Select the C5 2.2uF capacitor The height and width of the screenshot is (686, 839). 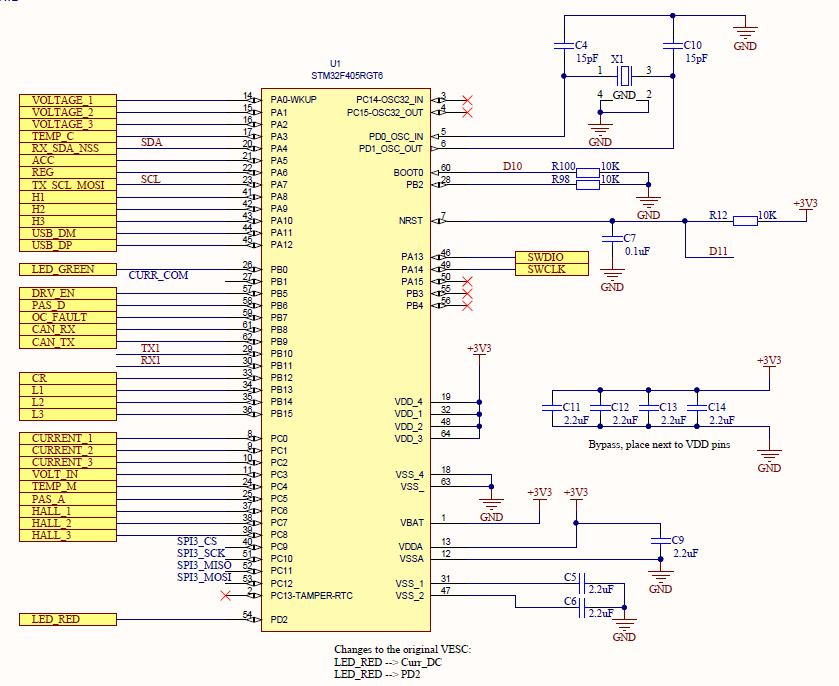[583, 584]
